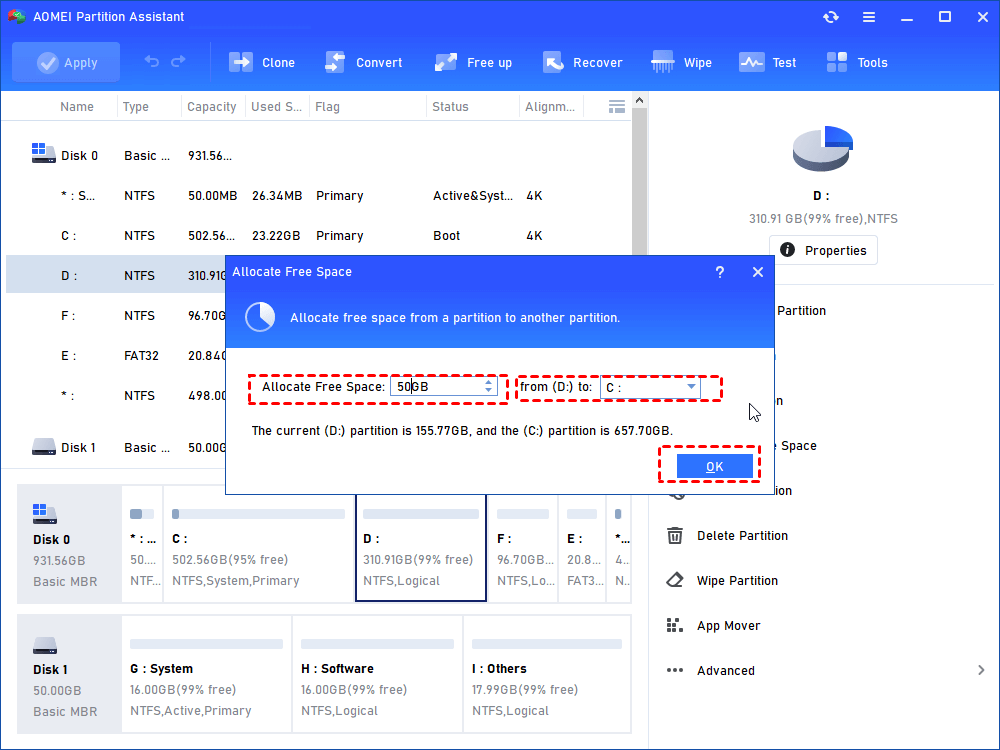Launch the Recover tool
Image resolution: width=1000 pixels, height=750 pixels.
(x=553, y=62)
